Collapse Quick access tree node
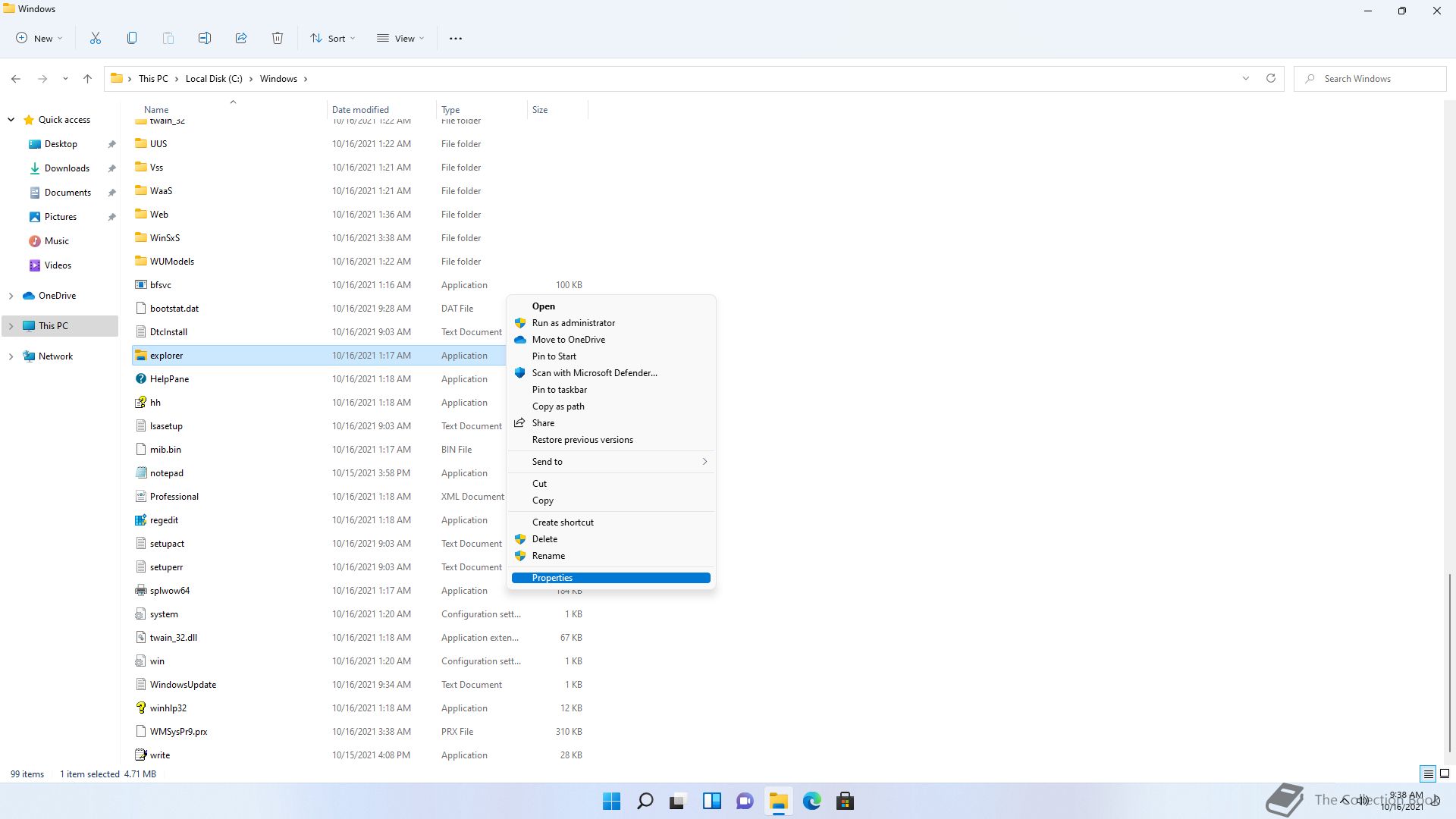Viewport: 1456px width, 819px height. click(x=11, y=120)
